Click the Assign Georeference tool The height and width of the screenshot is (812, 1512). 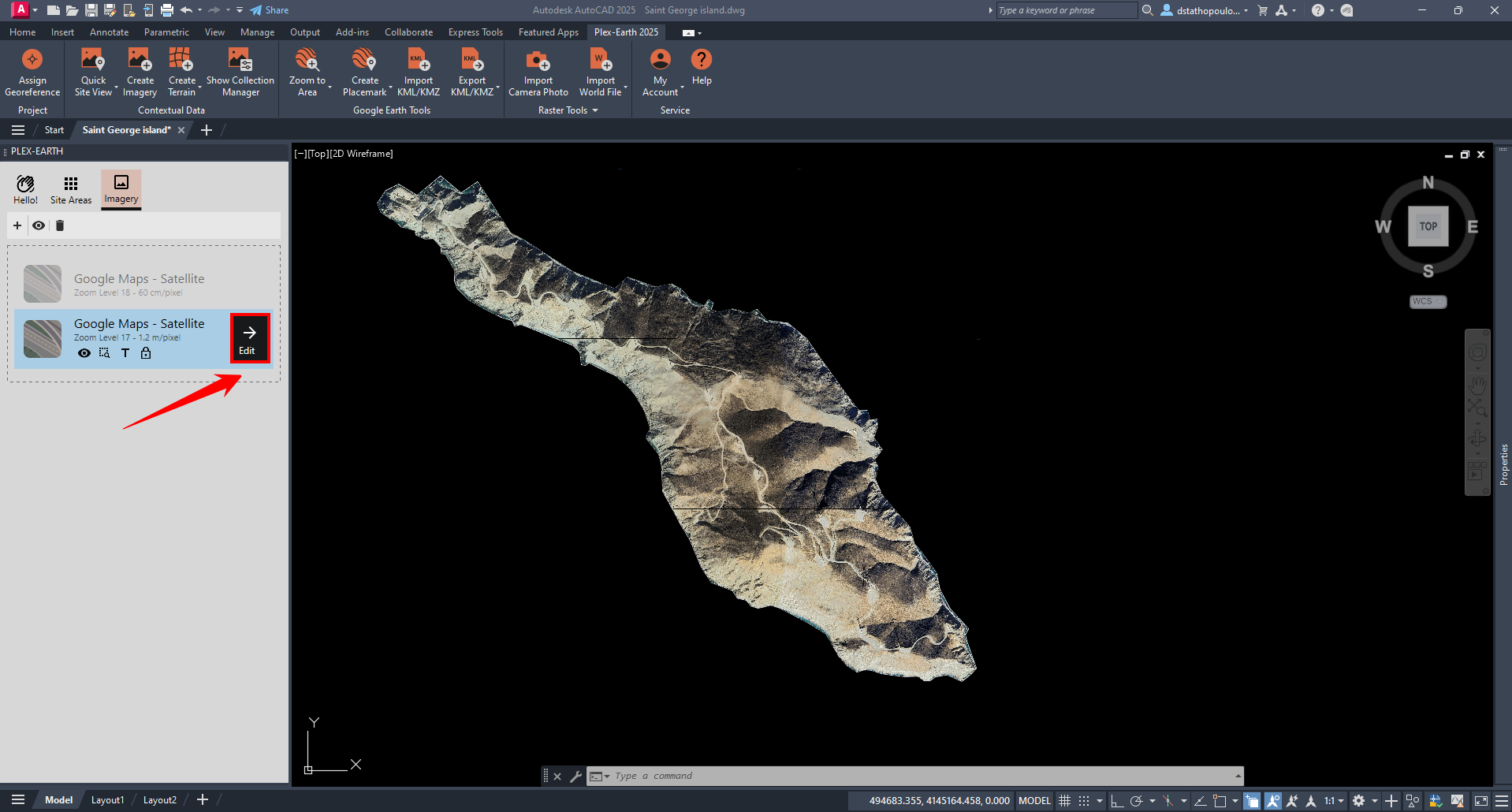pyautogui.click(x=32, y=72)
